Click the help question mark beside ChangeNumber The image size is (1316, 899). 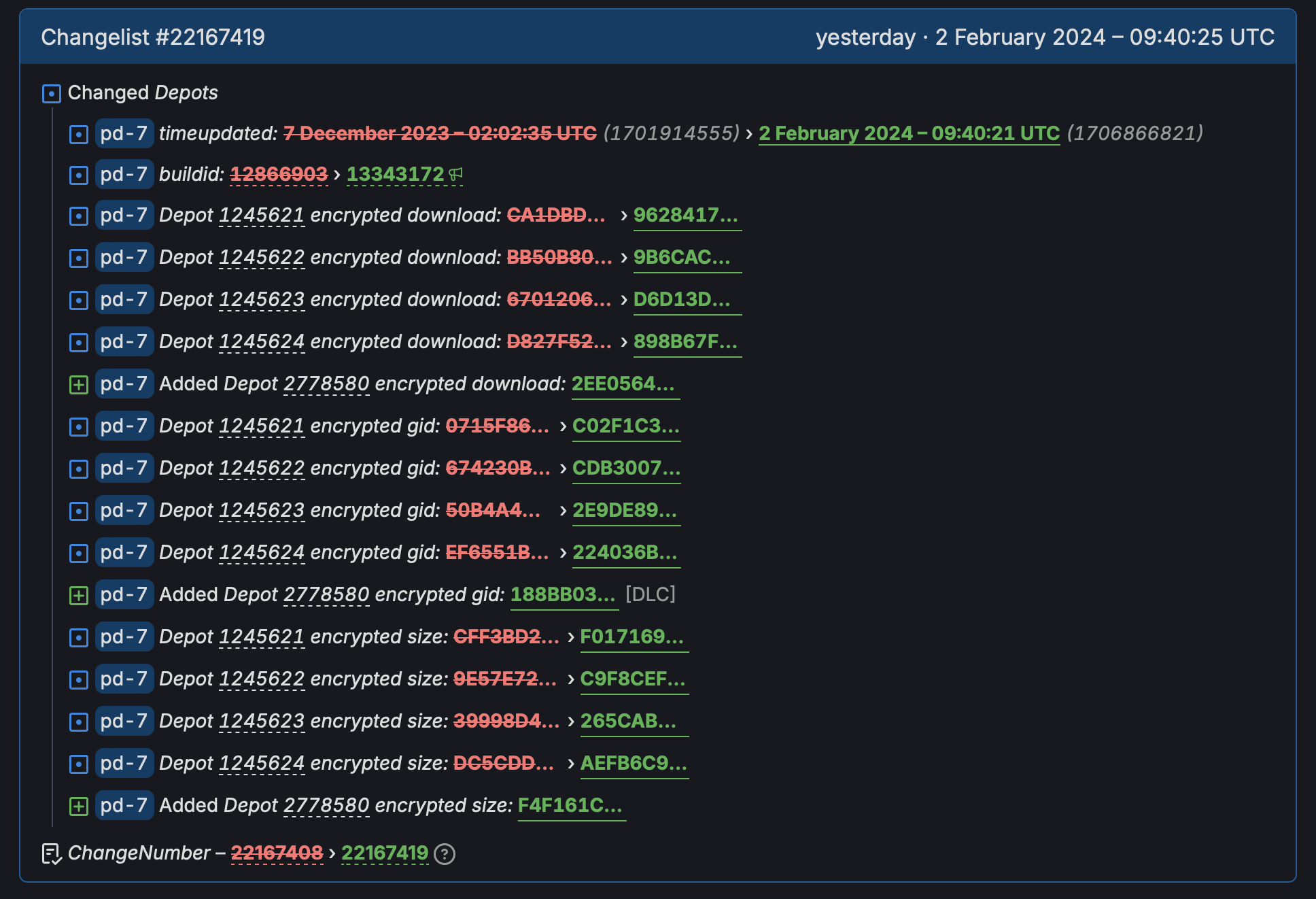[445, 853]
